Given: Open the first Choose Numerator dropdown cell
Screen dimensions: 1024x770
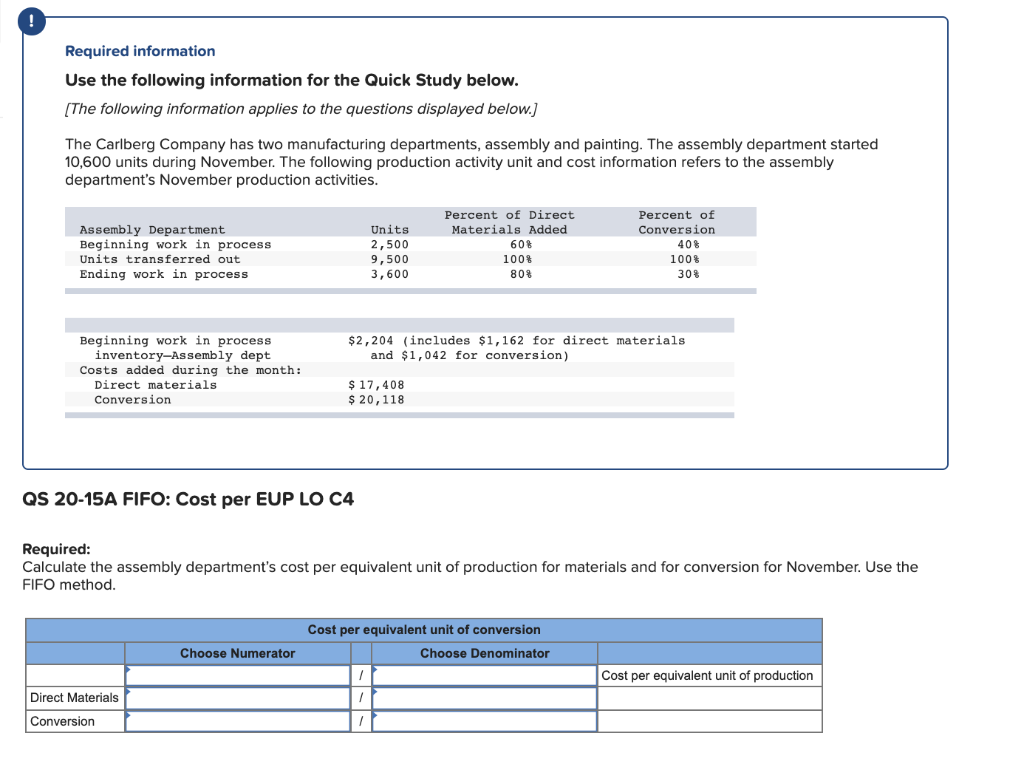Looking at the screenshot, I should (237, 675).
